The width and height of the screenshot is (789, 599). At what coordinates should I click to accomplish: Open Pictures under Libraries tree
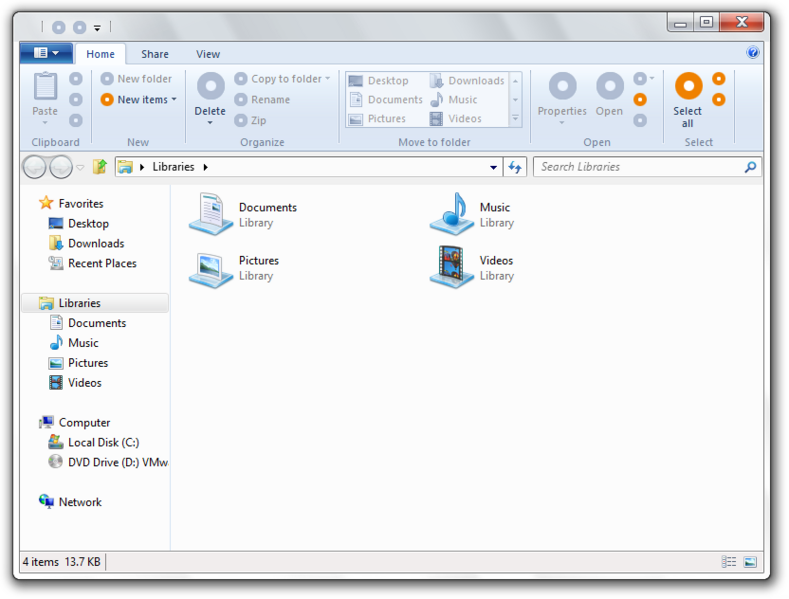click(x=78, y=363)
